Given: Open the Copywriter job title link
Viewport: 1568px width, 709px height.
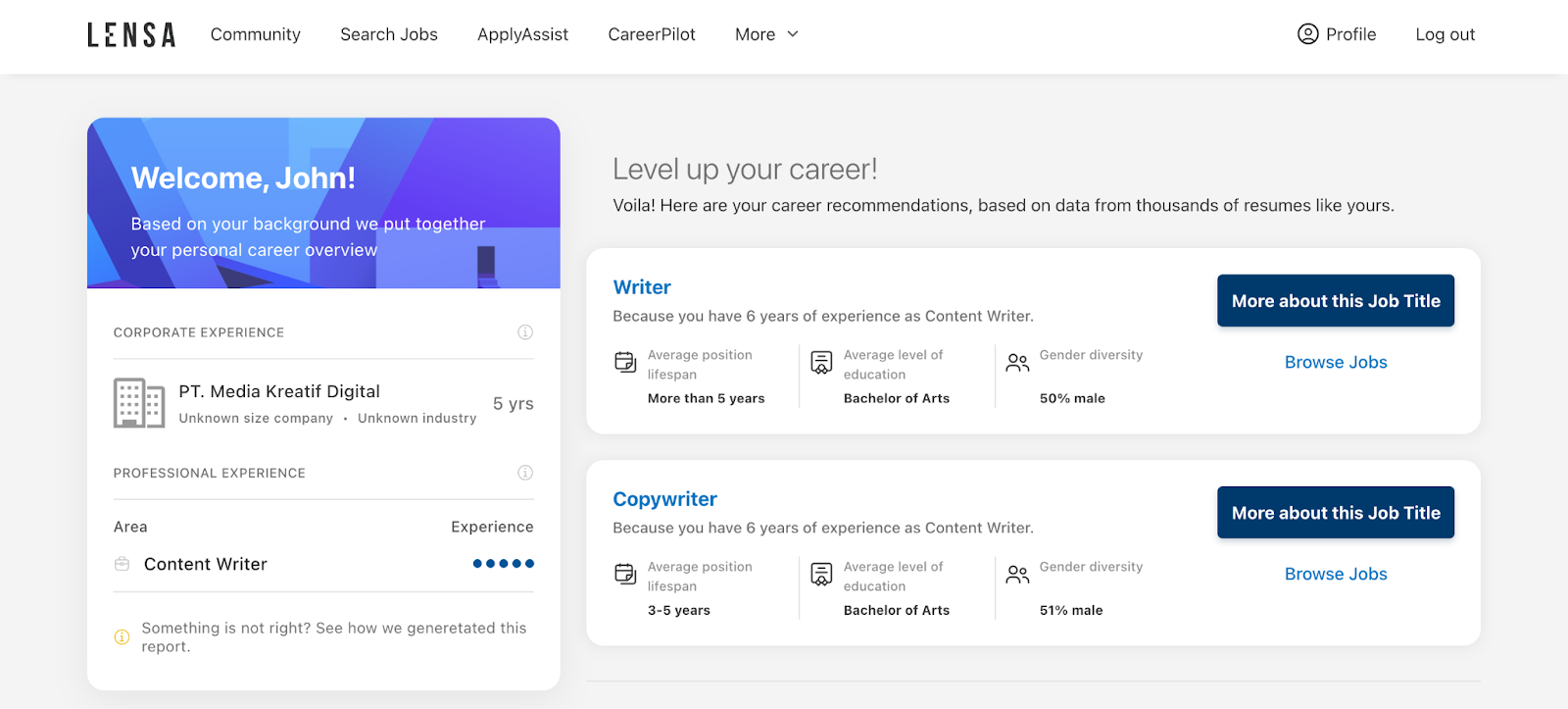Looking at the screenshot, I should 664,499.
